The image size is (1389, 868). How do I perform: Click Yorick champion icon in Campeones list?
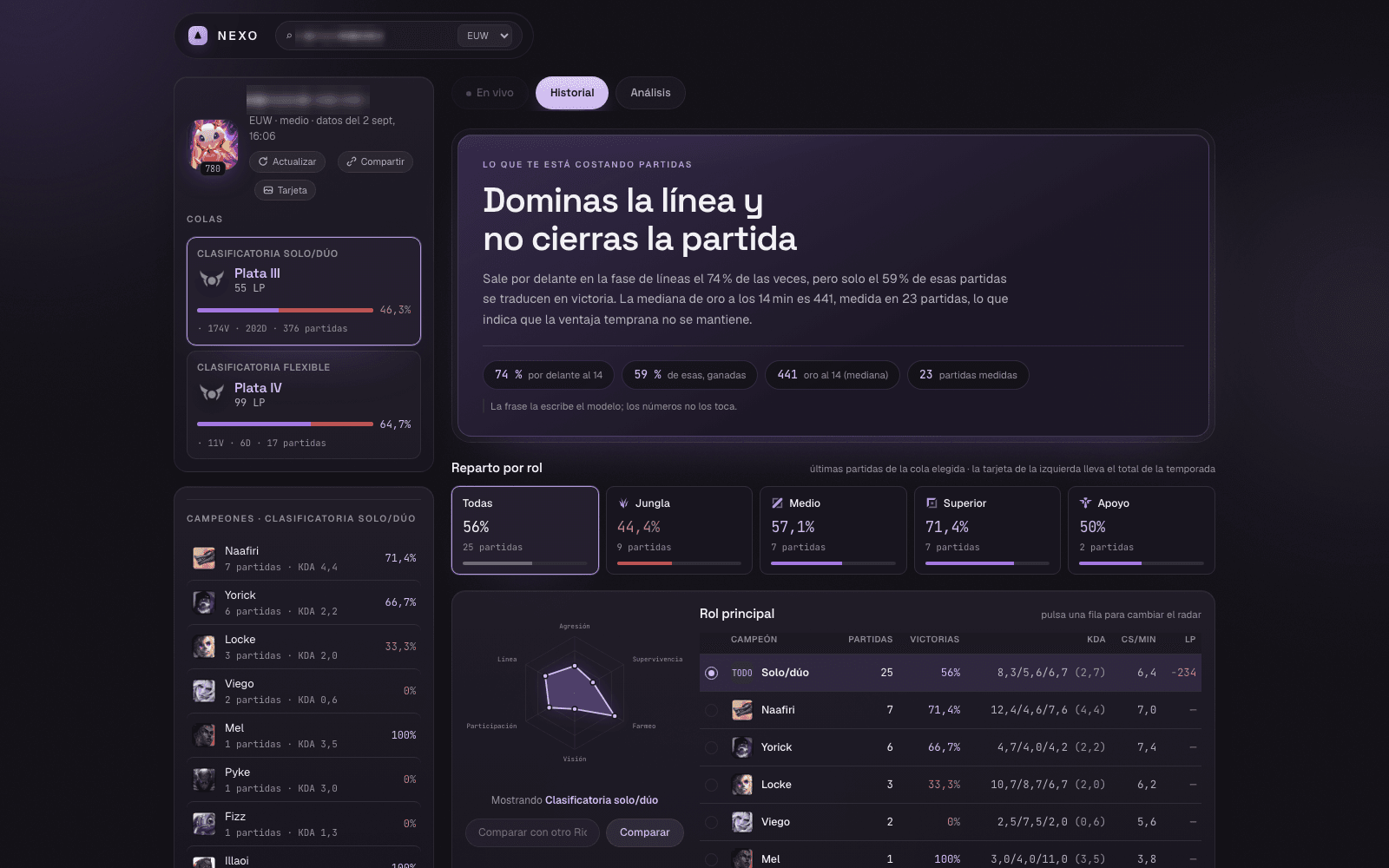coord(204,602)
